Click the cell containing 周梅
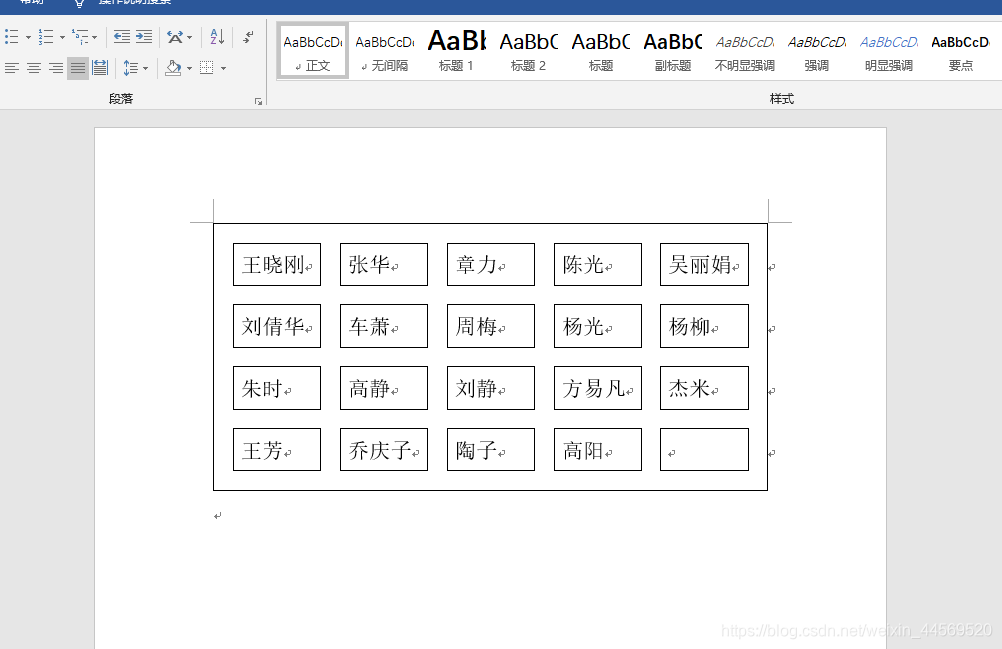Screen dimensions: 1002x649 [x=491, y=326]
